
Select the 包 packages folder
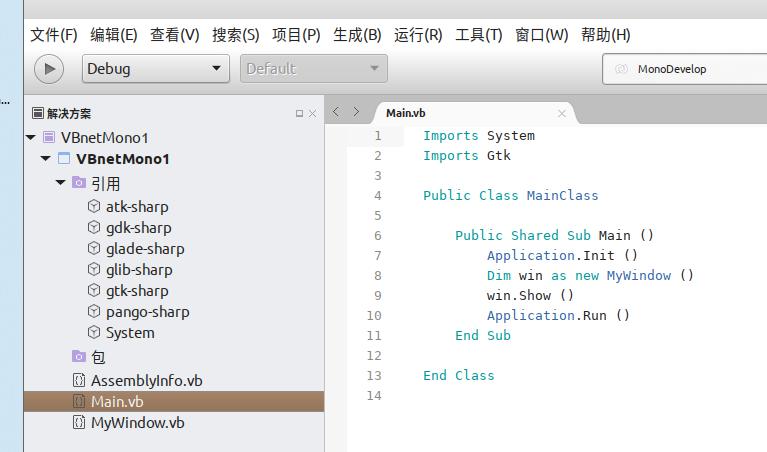click(98, 357)
